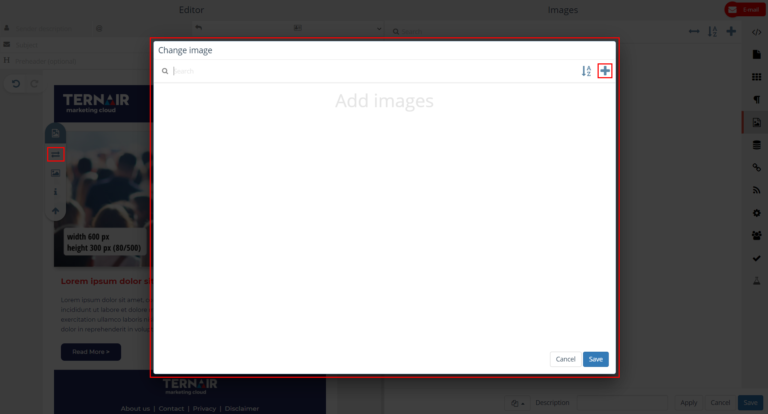
Task: Redo the editor action
Action: pyautogui.click(x=34, y=84)
